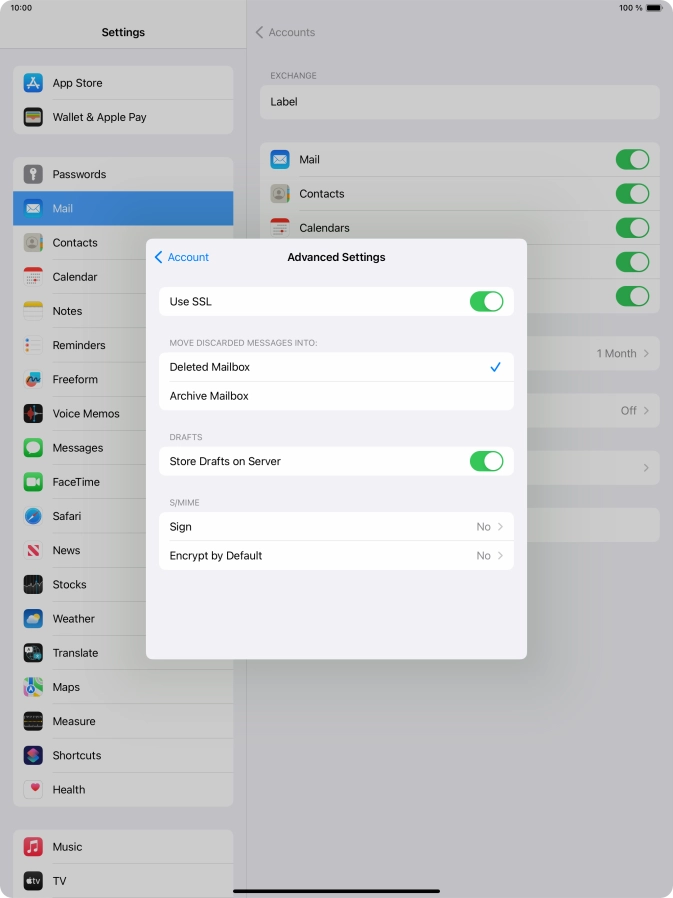
Task: Tap the App Store icon in sidebar
Action: pos(34,83)
